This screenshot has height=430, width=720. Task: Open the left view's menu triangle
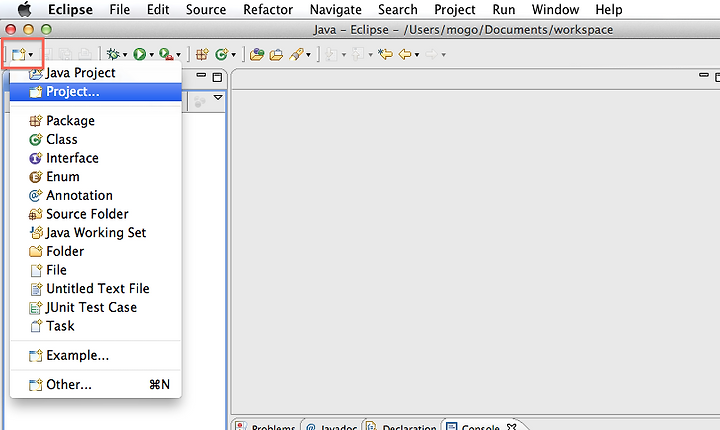point(218,97)
